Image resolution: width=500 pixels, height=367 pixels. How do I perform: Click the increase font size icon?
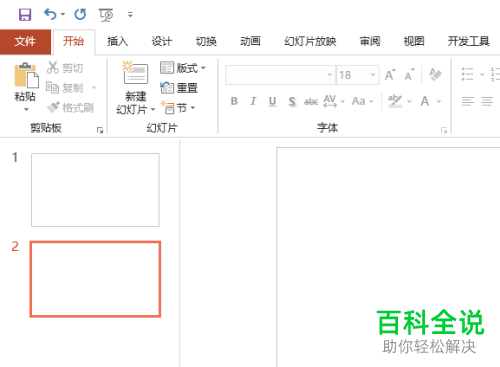coord(390,75)
